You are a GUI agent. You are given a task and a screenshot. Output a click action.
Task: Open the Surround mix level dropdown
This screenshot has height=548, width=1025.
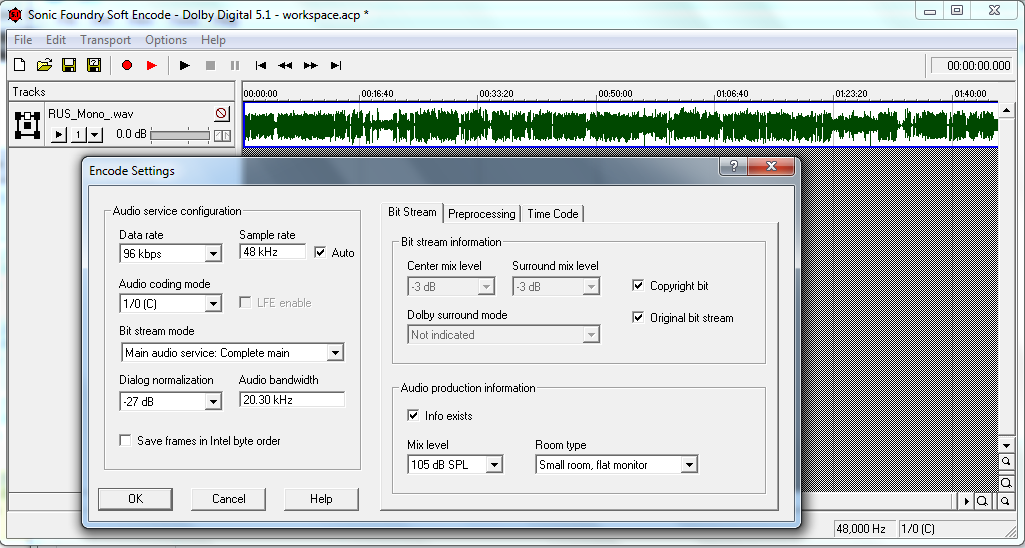pyautogui.click(x=591, y=286)
